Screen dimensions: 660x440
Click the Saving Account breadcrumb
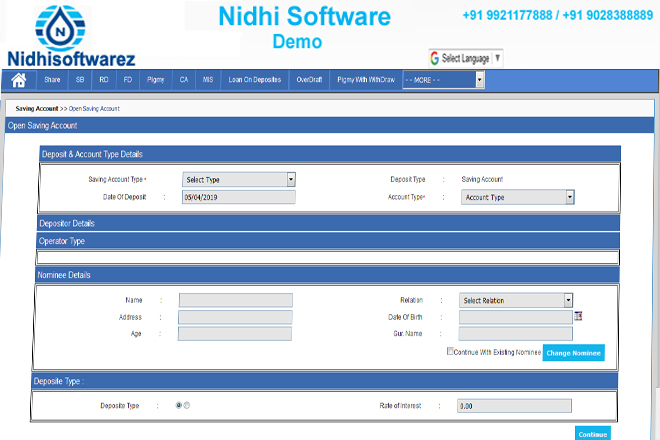click(x=37, y=109)
